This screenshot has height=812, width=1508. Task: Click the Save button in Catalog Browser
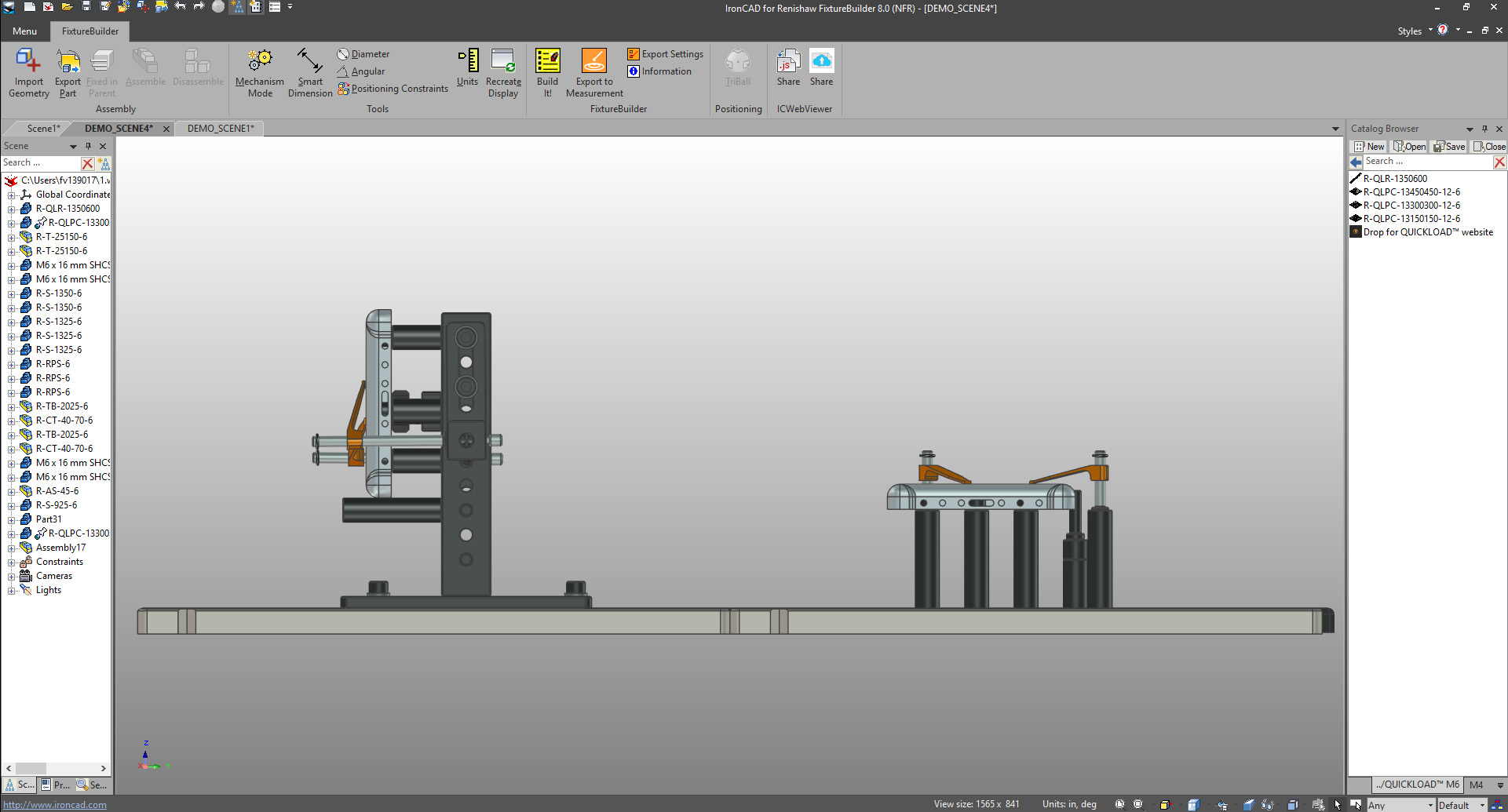pyautogui.click(x=1450, y=147)
